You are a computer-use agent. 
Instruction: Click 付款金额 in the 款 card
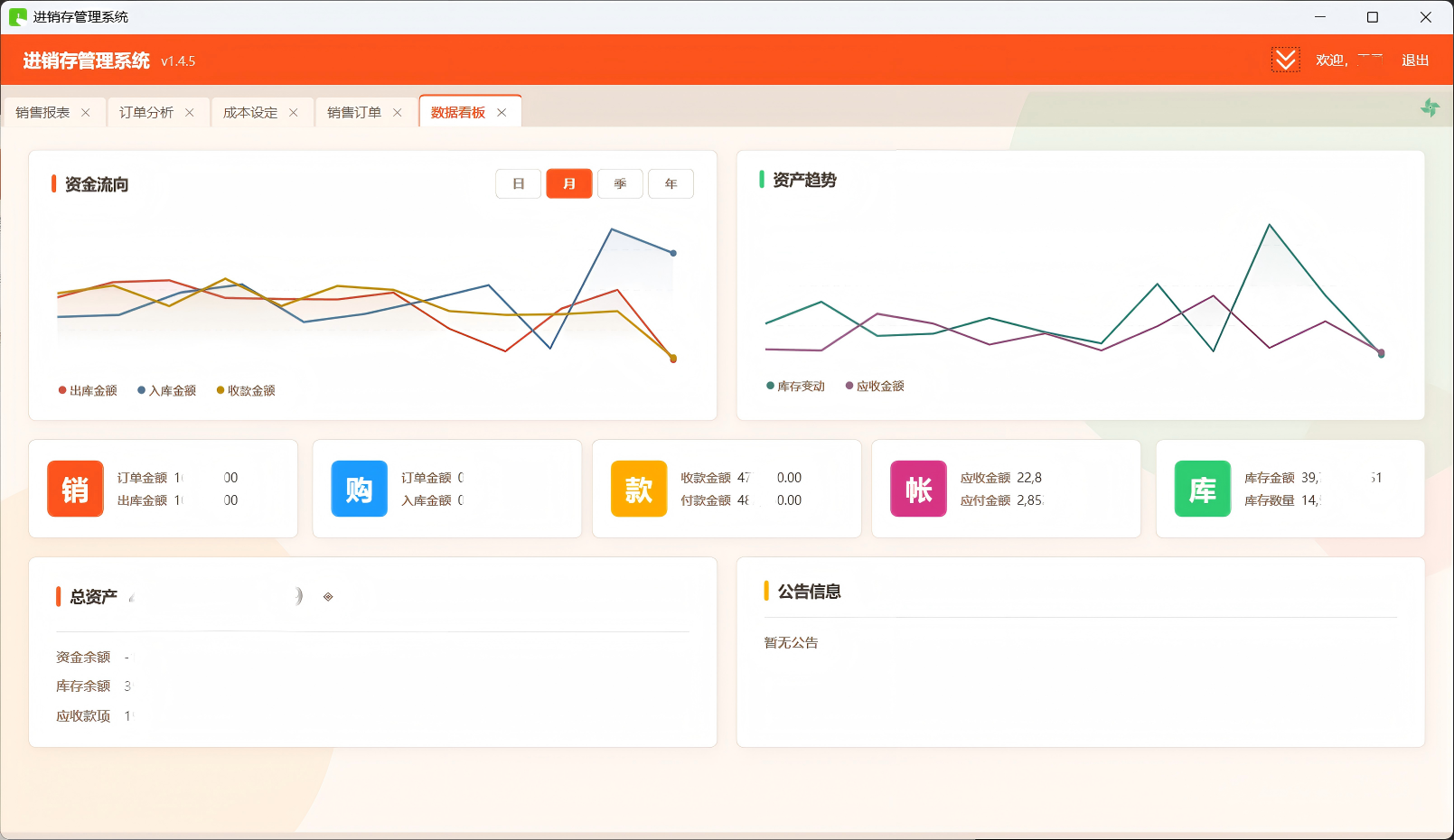coord(706,500)
